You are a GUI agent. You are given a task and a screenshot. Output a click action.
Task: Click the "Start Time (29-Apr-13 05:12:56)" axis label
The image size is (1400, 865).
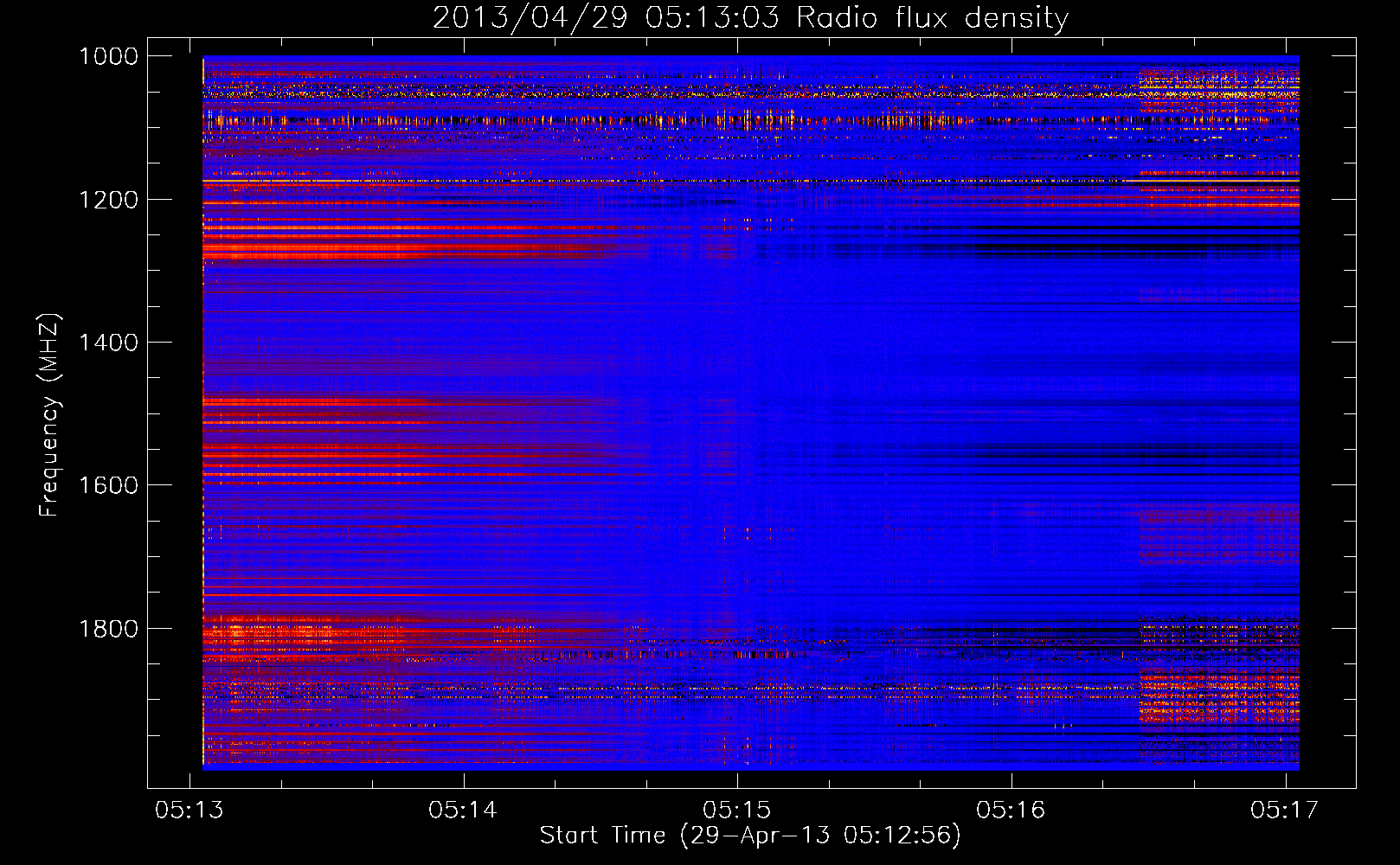(x=750, y=835)
